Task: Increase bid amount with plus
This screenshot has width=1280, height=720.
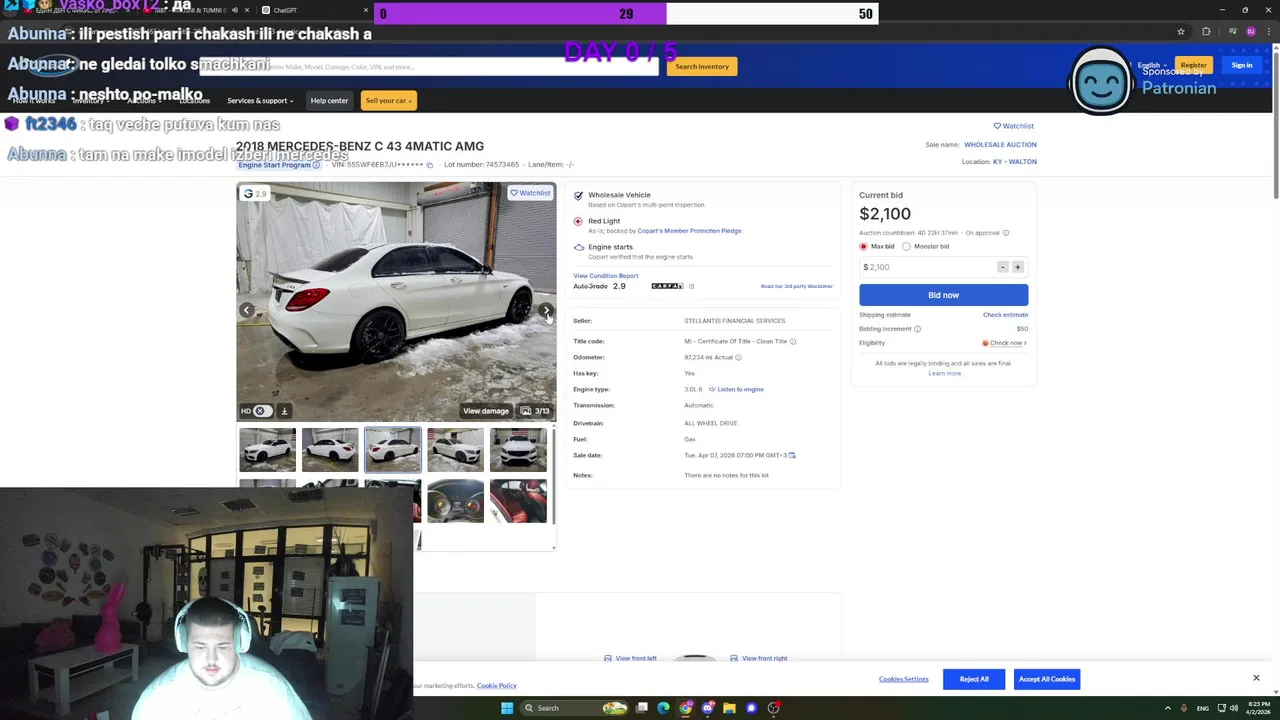Action: tap(1017, 267)
